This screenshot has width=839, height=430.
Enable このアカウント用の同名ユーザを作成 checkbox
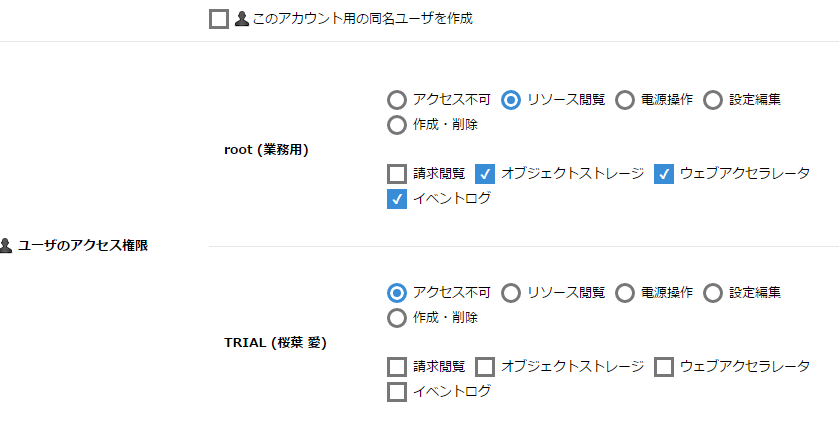pos(219,19)
